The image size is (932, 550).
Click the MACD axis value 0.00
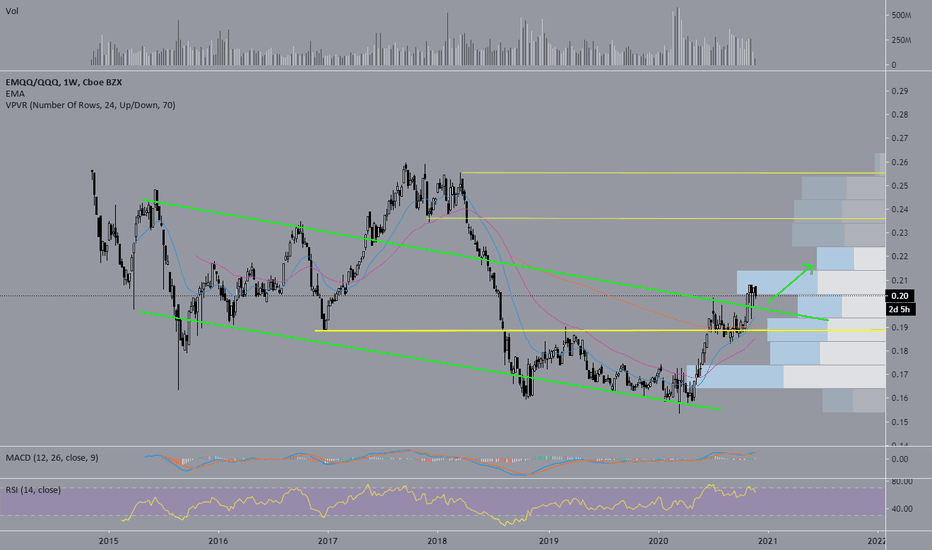pos(900,459)
